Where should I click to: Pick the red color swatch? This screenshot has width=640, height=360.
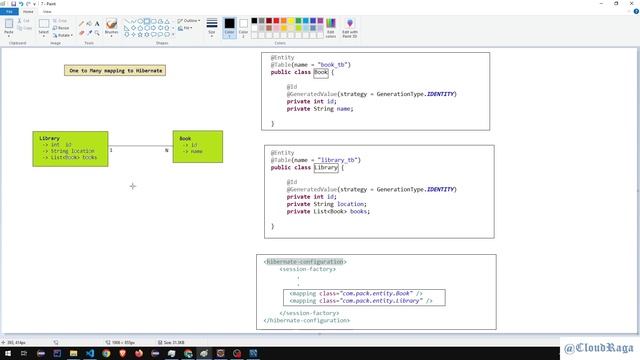pyautogui.click(x=276, y=20)
